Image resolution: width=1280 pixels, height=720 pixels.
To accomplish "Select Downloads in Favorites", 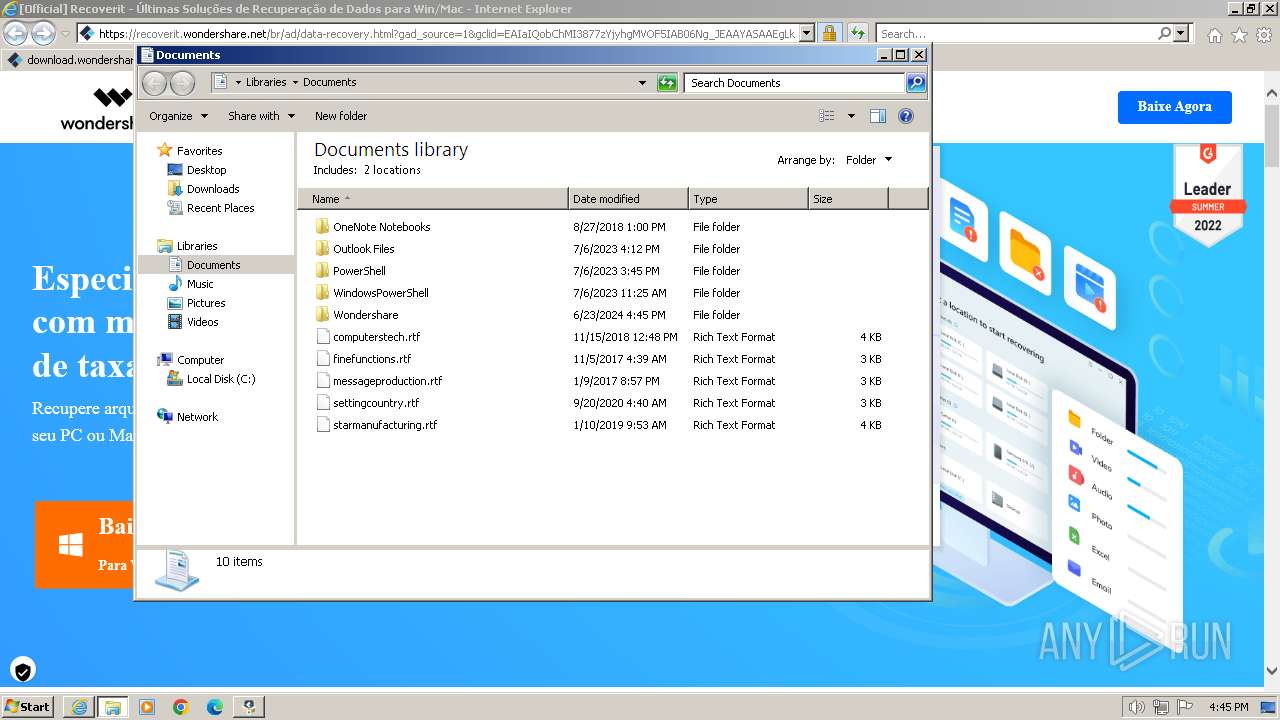I will [213, 189].
